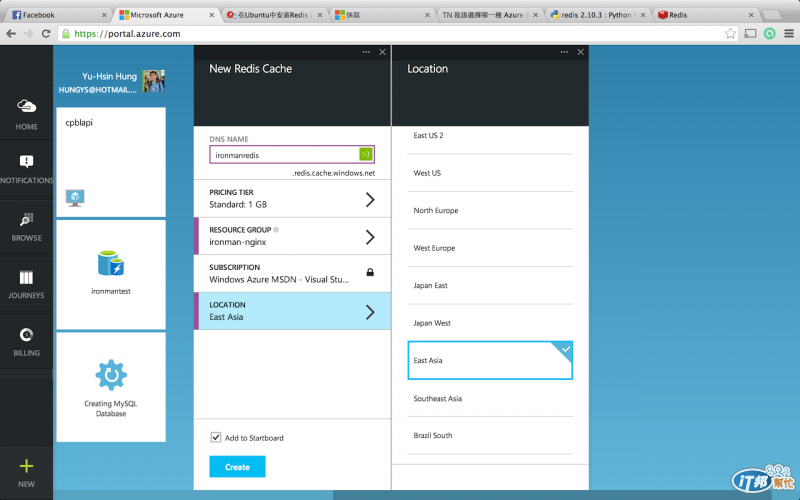Open the Journeys icon in sidebar
This screenshot has height=500, width=800.
27,277
